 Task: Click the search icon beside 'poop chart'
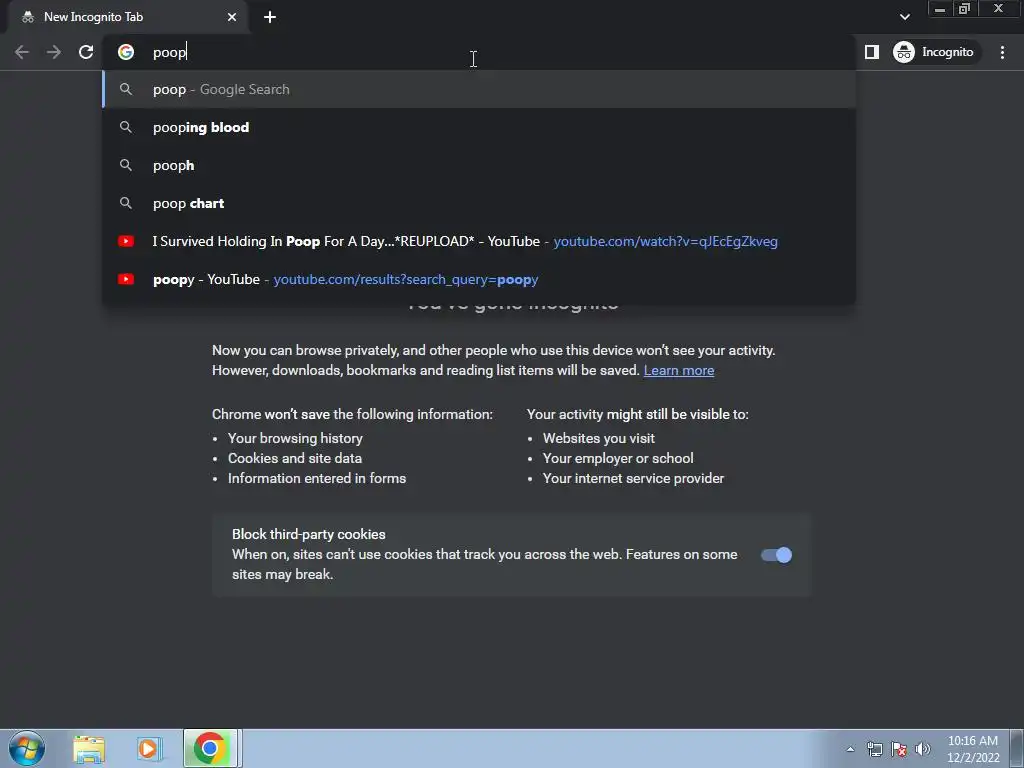(126, 203)
